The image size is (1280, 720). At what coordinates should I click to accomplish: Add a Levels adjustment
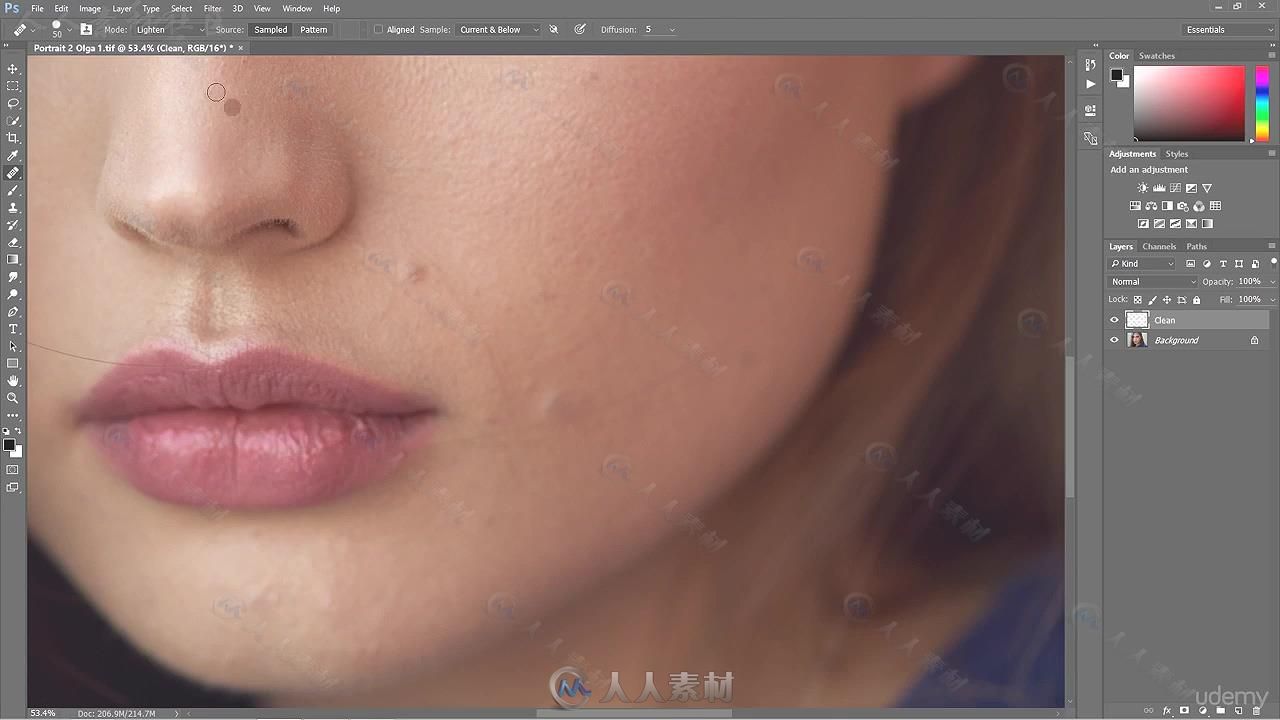coord(1159,188)
